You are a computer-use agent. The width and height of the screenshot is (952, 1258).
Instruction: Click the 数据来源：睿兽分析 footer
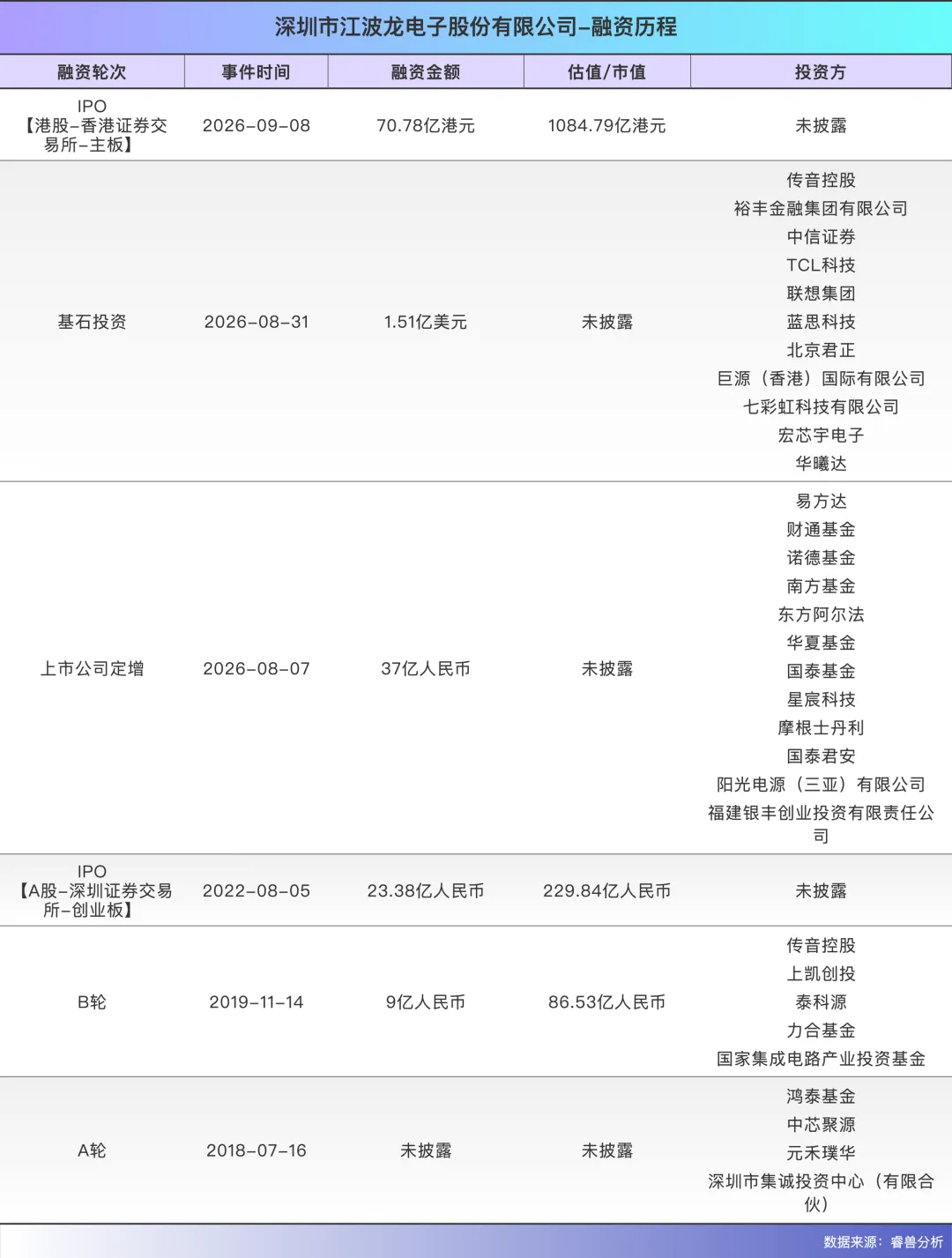(883, 1241)
